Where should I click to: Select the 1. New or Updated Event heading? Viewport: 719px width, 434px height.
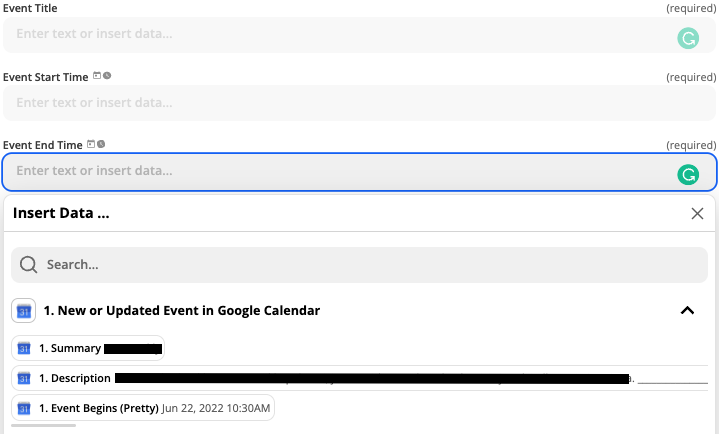coord(182,311)
